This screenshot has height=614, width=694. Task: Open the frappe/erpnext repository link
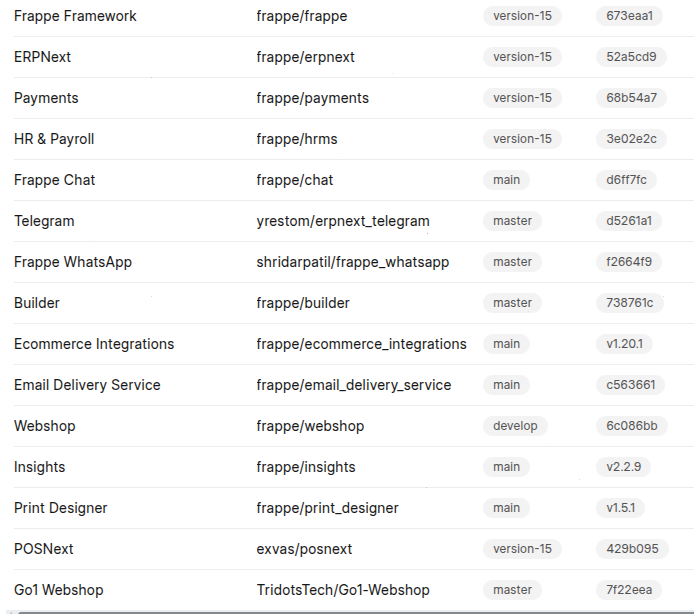point(305,57)
